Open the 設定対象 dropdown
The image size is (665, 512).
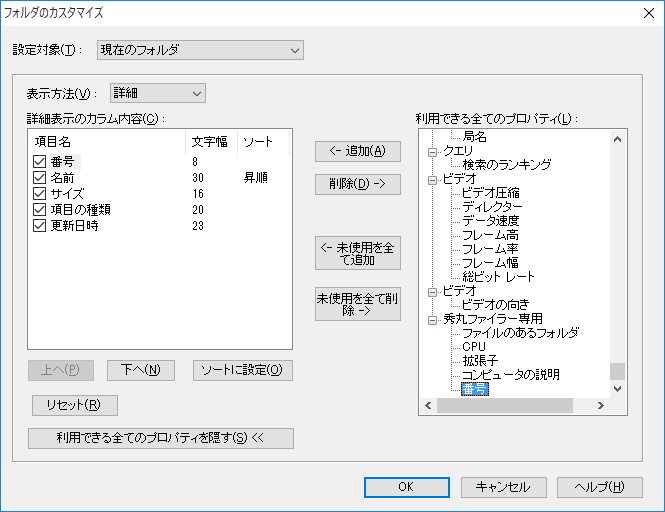(200, 49)
